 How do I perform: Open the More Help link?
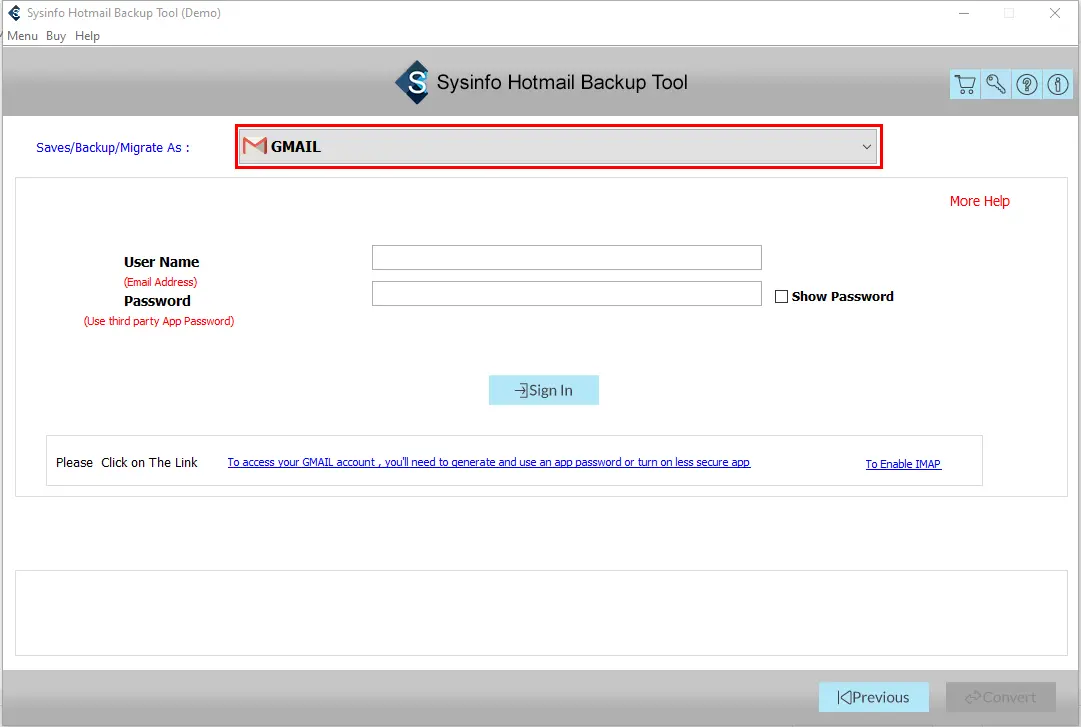979,201
